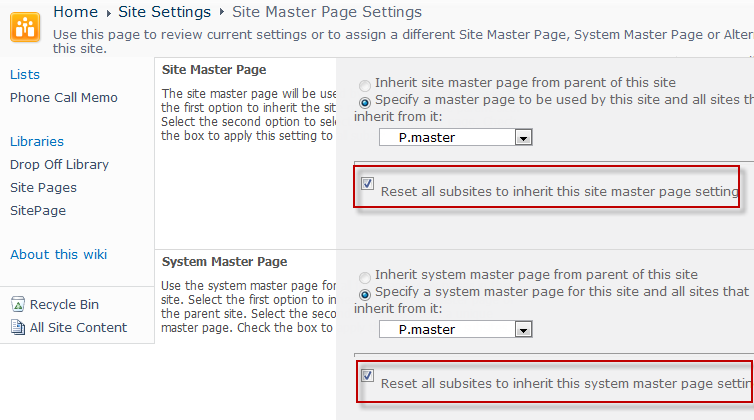Open the Phone Call Memo list

(x=63, y=98)
